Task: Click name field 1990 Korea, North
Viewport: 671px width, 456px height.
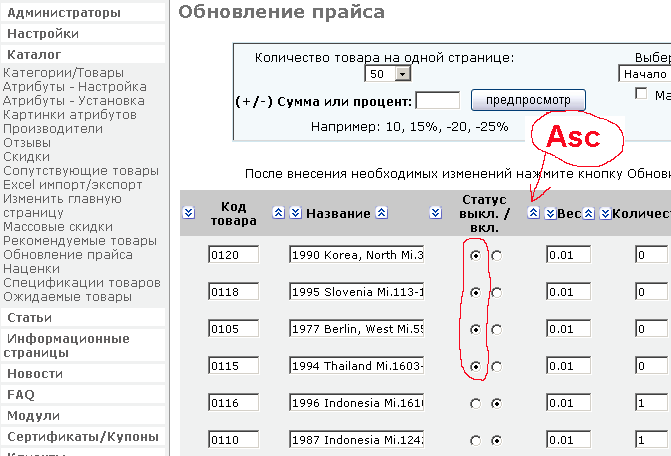Action: (356, 255)
